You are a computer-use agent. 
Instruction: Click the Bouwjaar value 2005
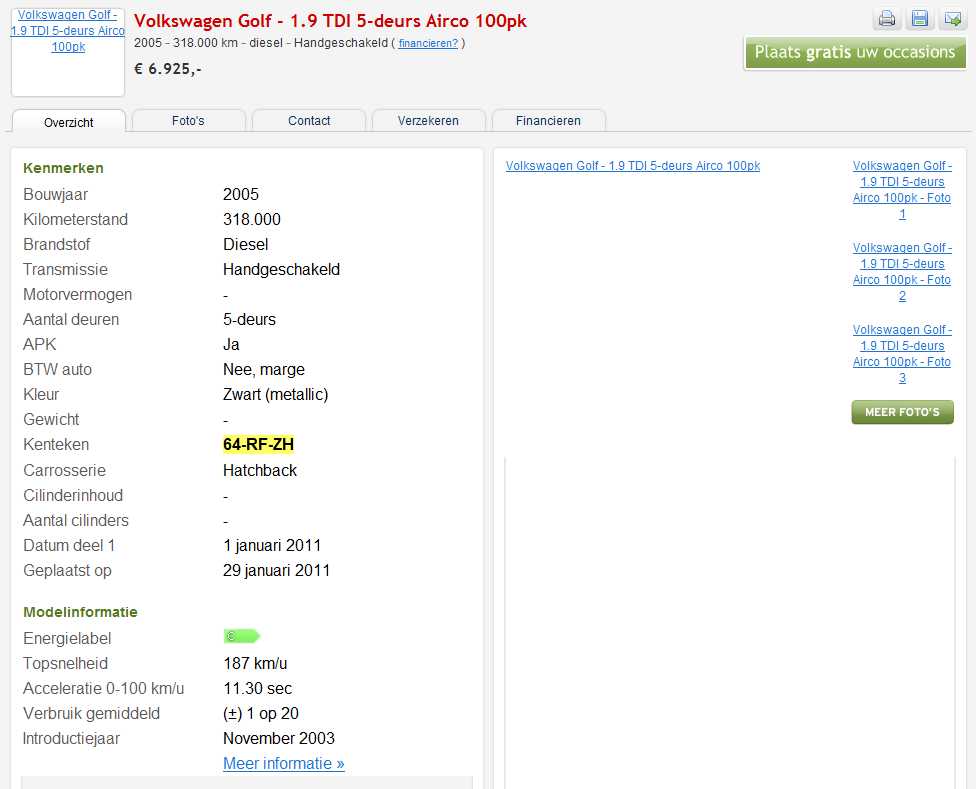(x=241, y=194)
